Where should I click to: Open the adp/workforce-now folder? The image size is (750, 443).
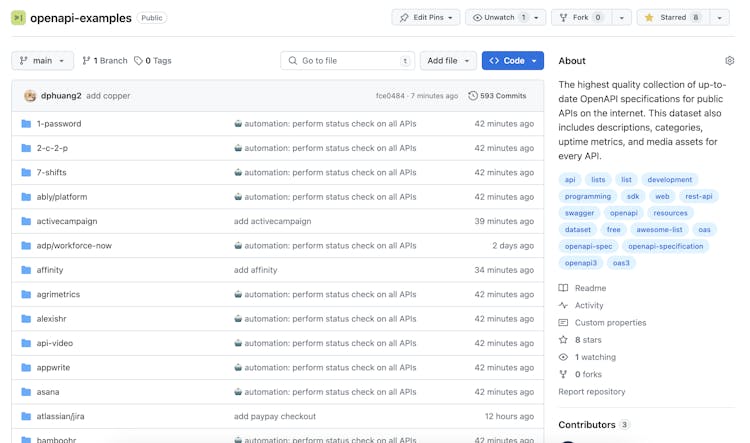coord(74,246)
